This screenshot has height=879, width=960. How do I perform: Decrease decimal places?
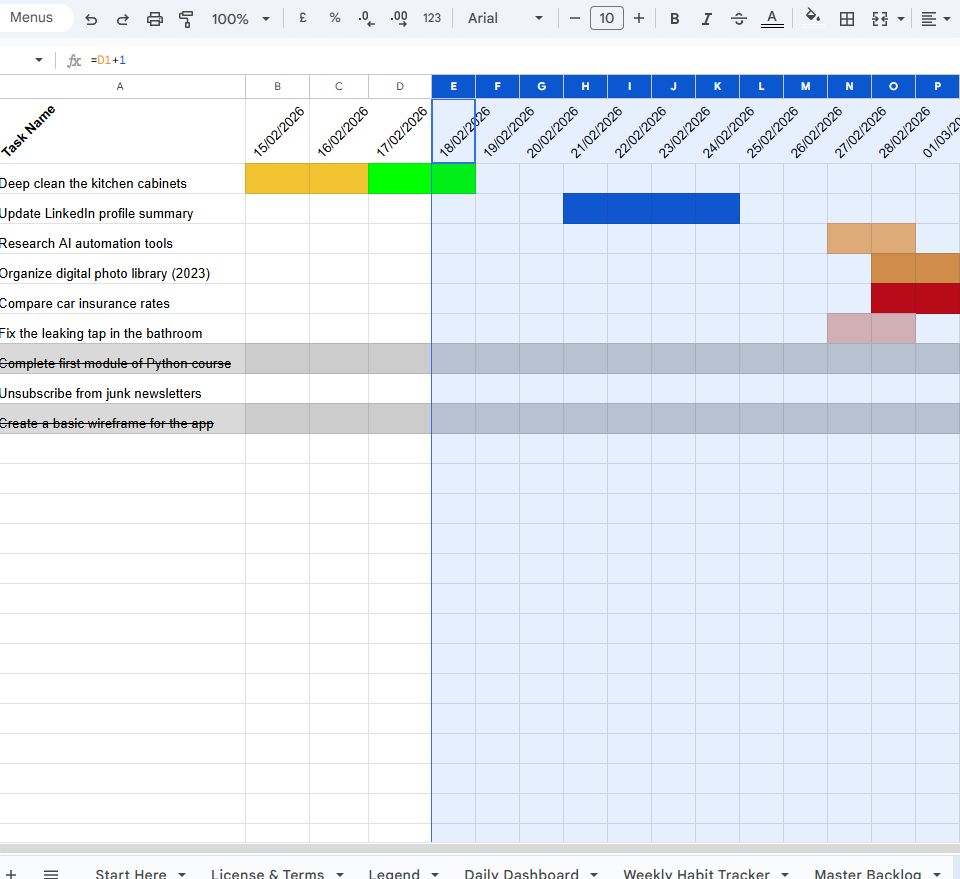click(x=363, y=18)
